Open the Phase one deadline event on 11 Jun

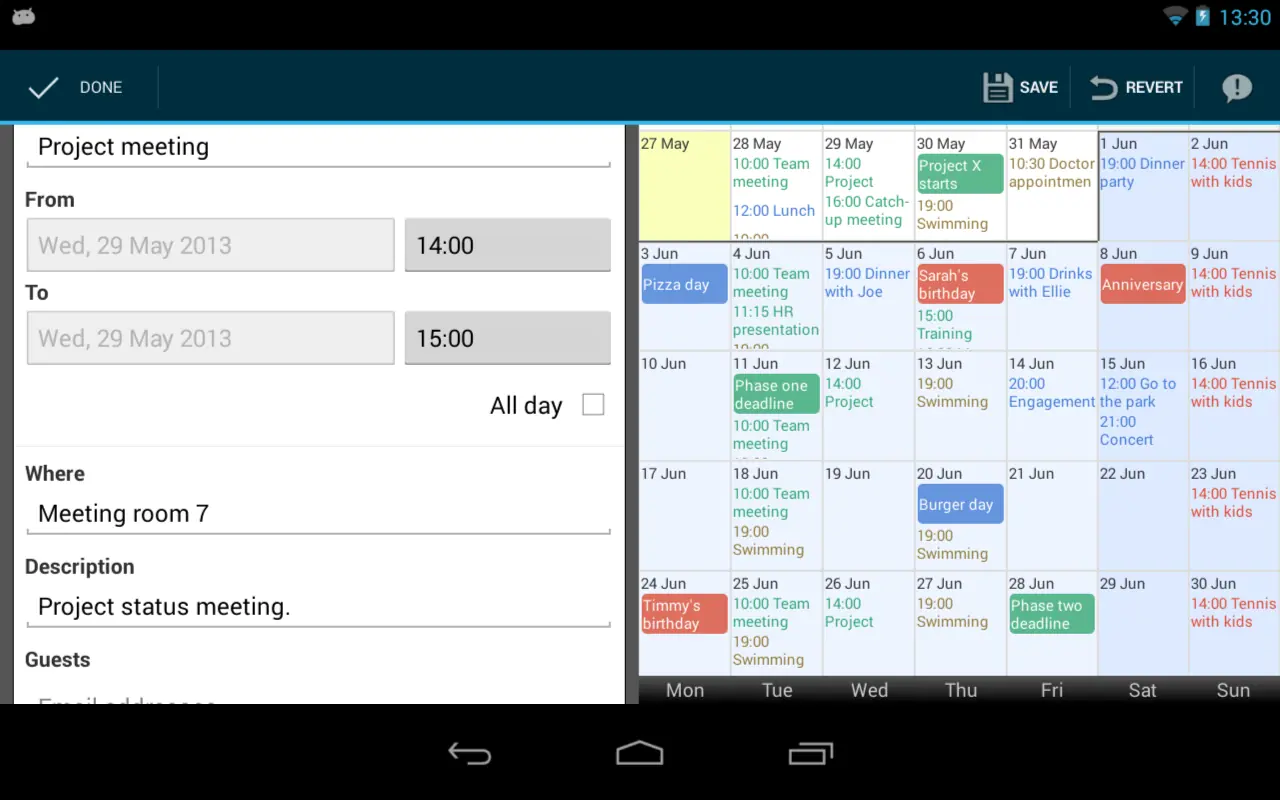pos(776,394)
